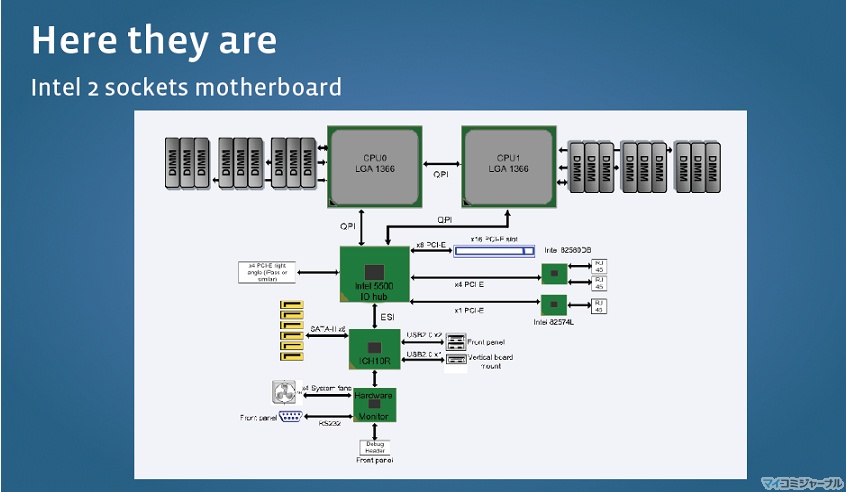The image size is (846, 492).
Task: Click the 'Intel 82580DB' label
Action: pyautogui.click(x=567, y=250)
